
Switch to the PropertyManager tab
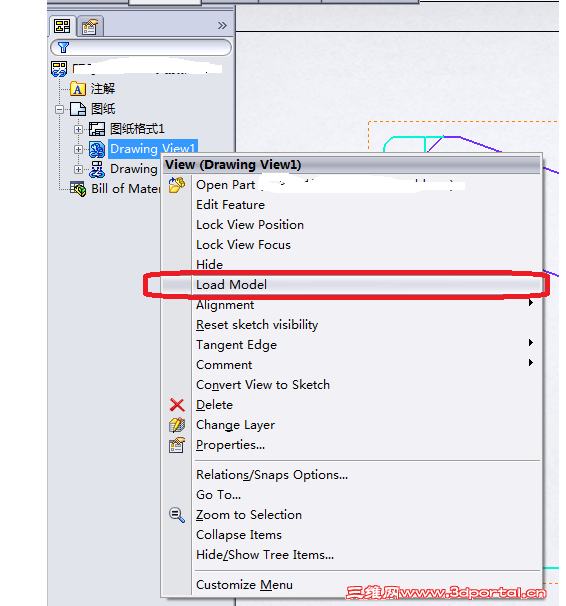(x=90, y=26)
